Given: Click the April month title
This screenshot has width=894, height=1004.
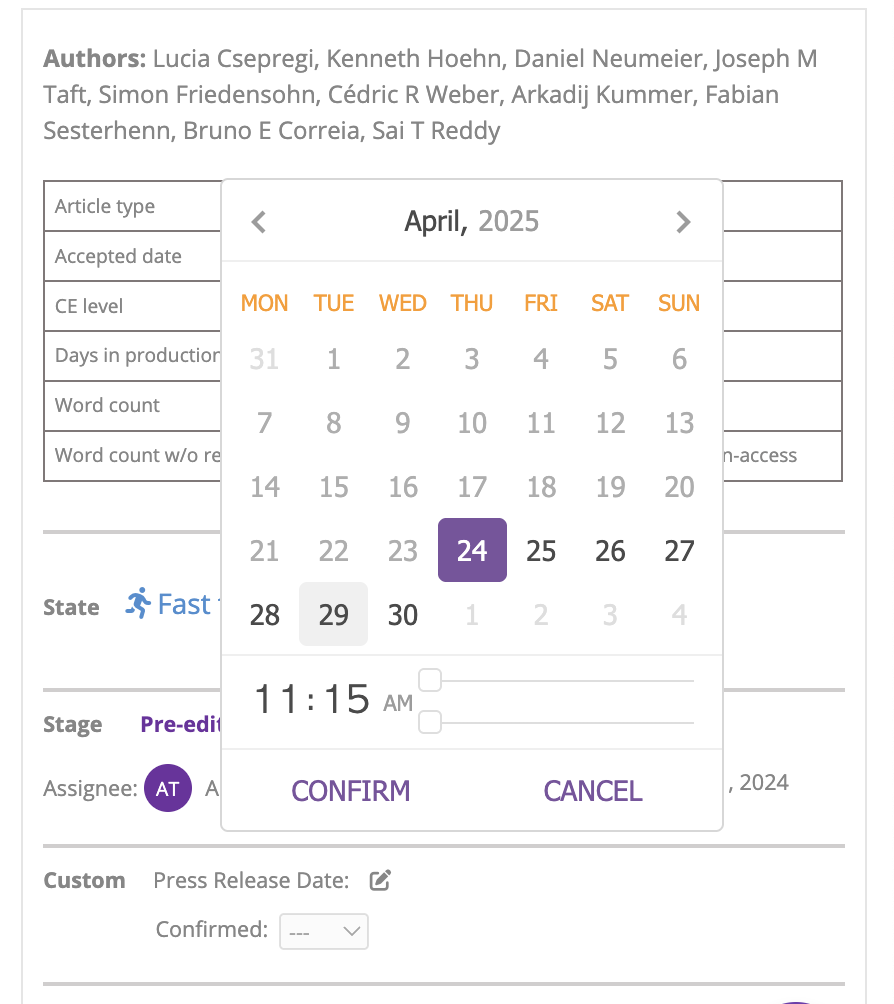Looking at the screenshot, I should point(435,221).
